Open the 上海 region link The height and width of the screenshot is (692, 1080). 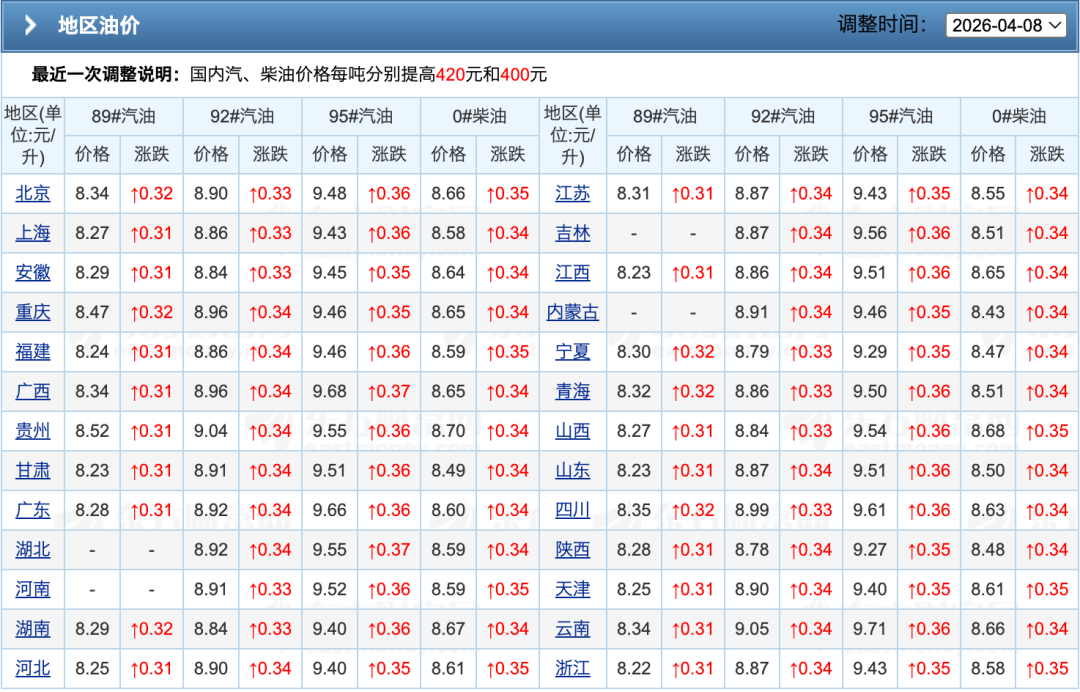[x=33, y=233]
